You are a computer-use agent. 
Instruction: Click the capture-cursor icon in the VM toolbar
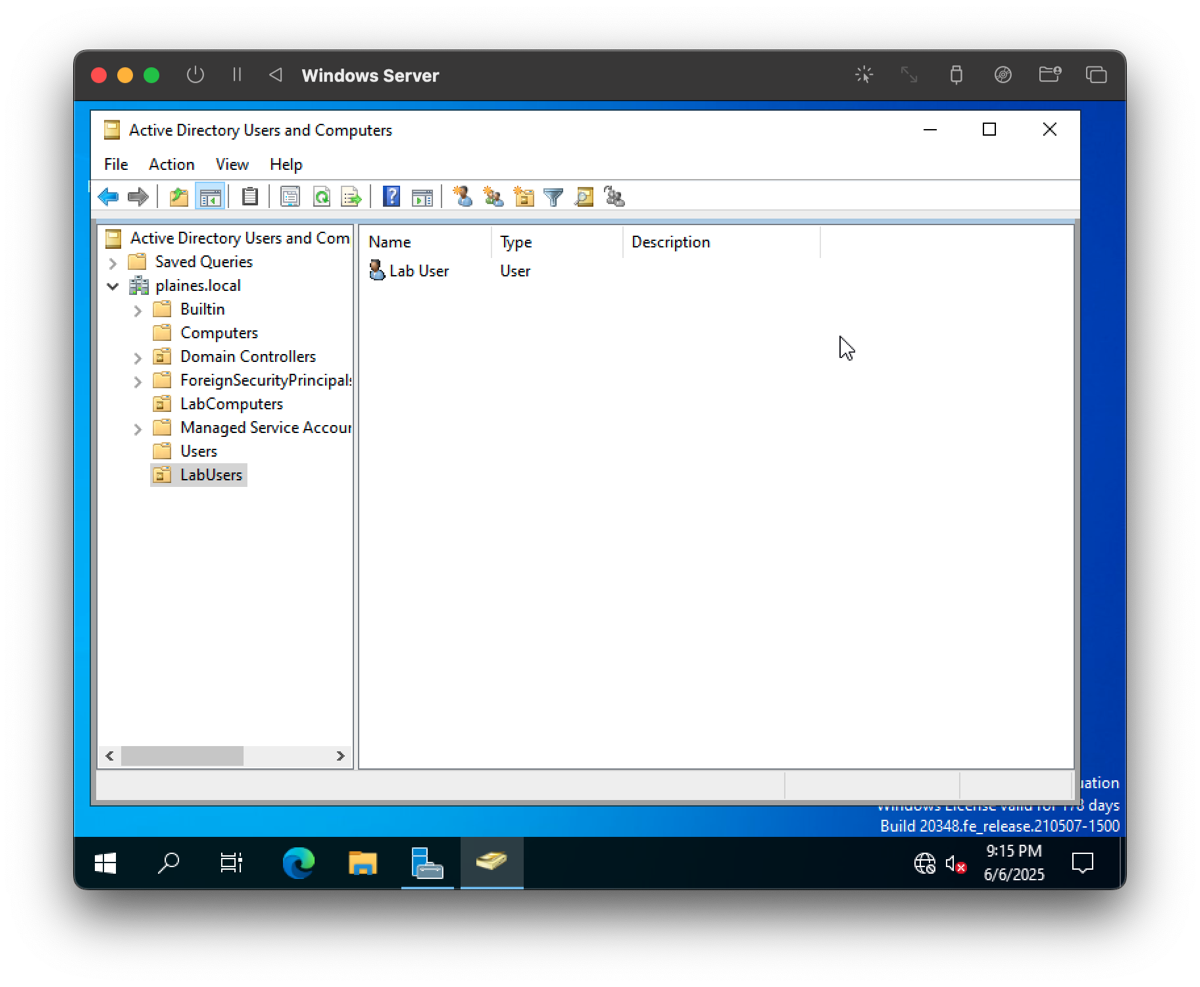pos(864,75)
